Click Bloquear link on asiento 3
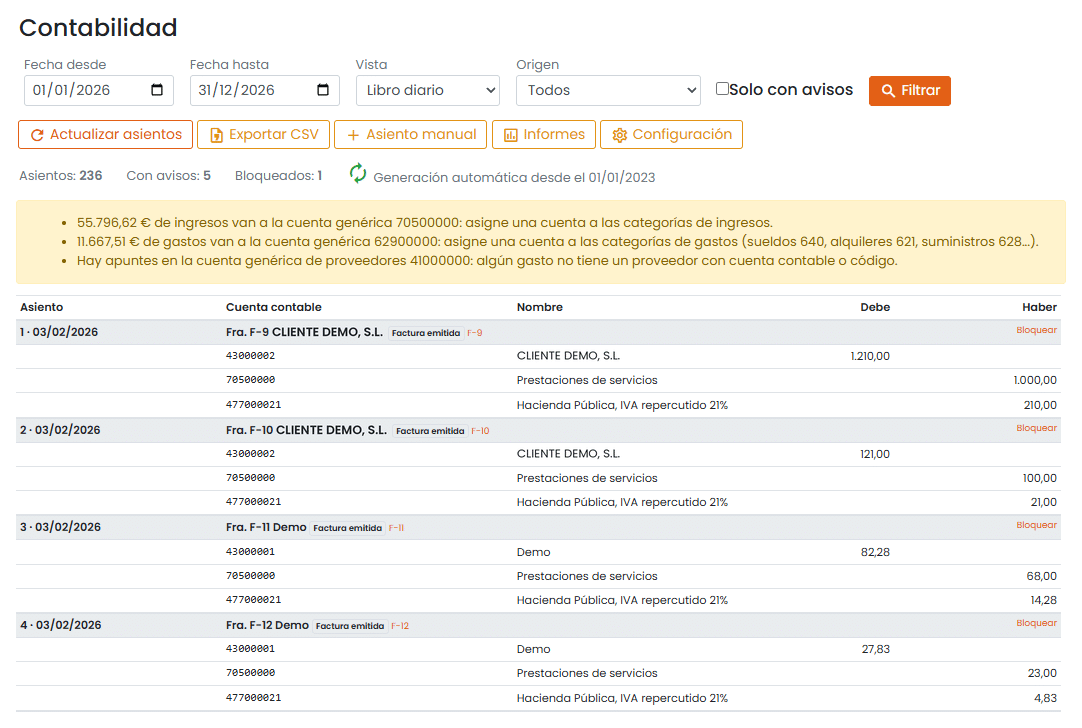Screen dimensions: 1082x728 [1036, 525]
